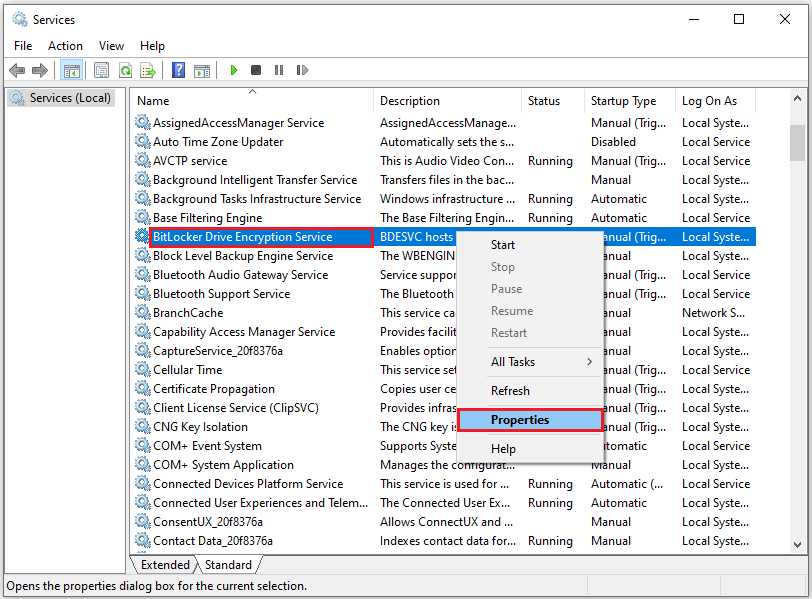This screenshot has width=812, height=599.
Task: Toggle Show/Hide Console Tree toolbar icon
Action: pos(71,70)
